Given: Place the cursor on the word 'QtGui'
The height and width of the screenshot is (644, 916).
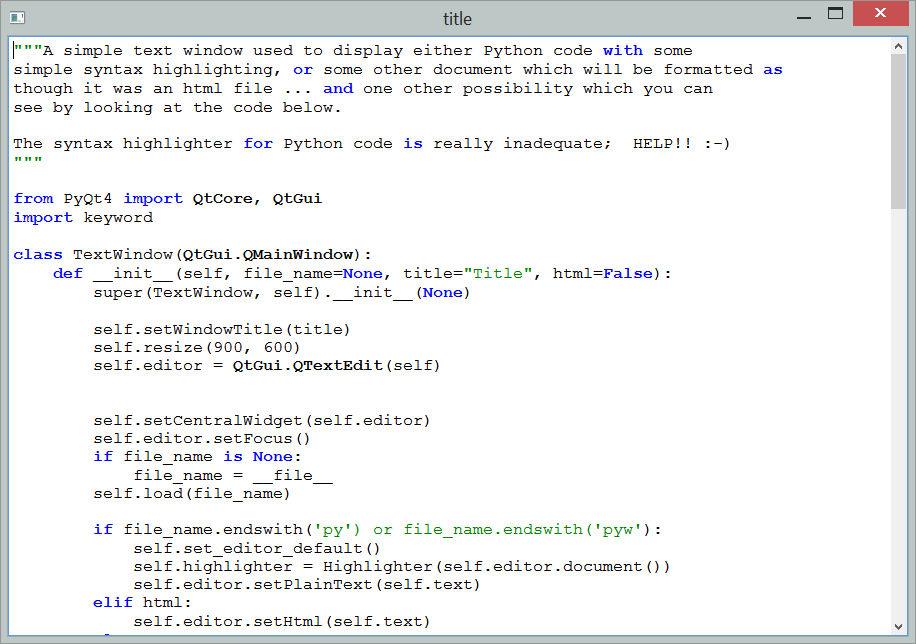Looking at the screenshot, I should tap(296, 198).
